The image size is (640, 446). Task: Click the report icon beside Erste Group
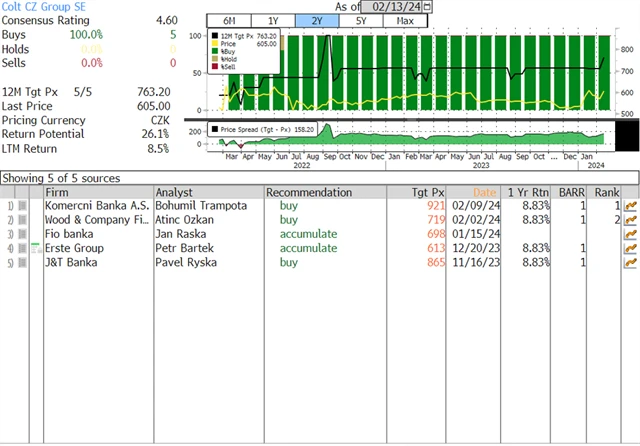(x=23, y=248)
